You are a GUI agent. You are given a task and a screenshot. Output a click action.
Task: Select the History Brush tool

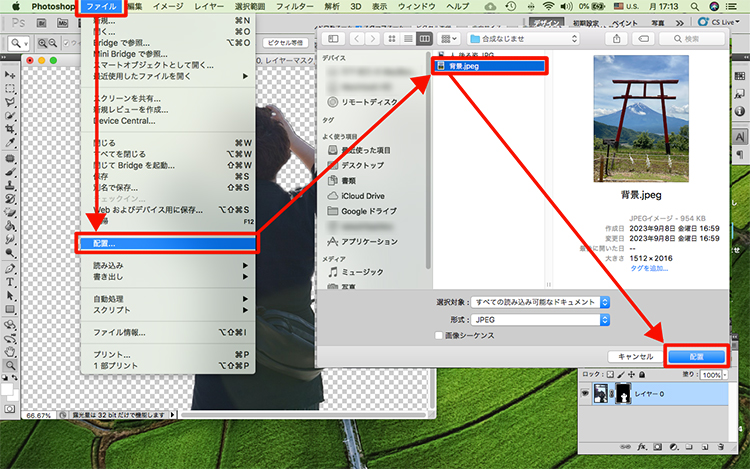pos(10,198)
